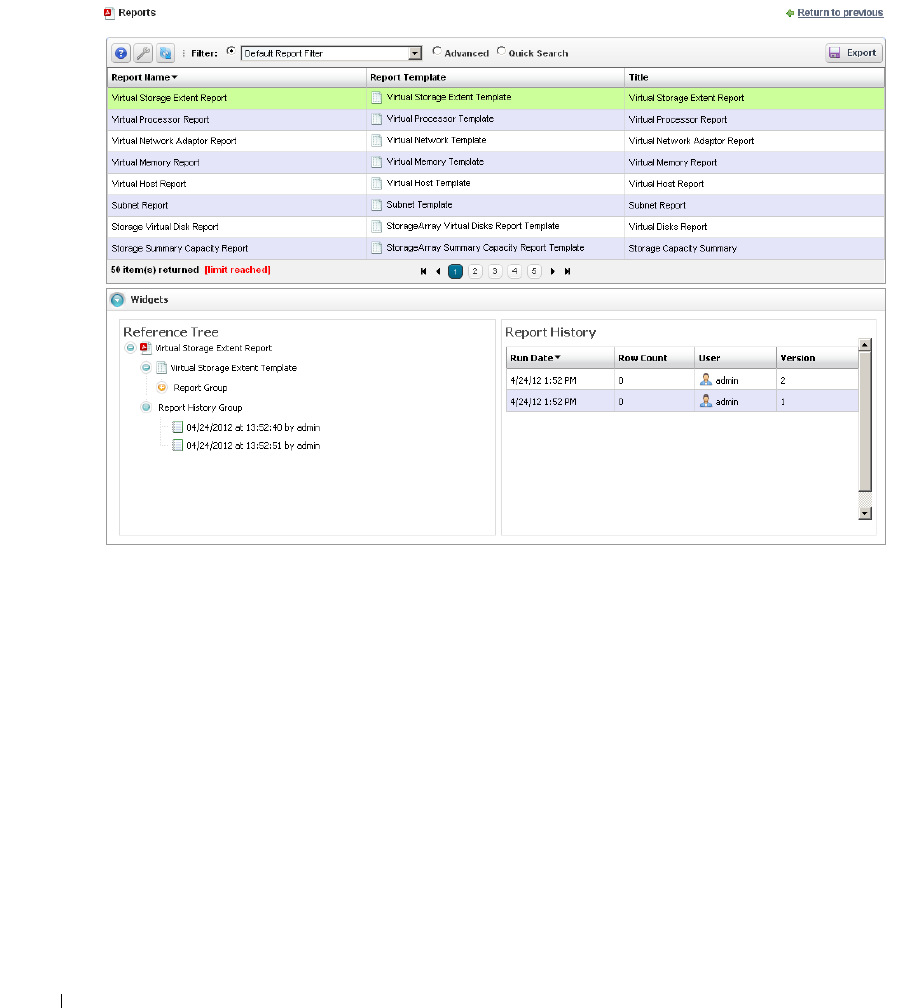Click the wrench settings toolbar icon
Screen dimensions: 900x1008
(143, 53)
